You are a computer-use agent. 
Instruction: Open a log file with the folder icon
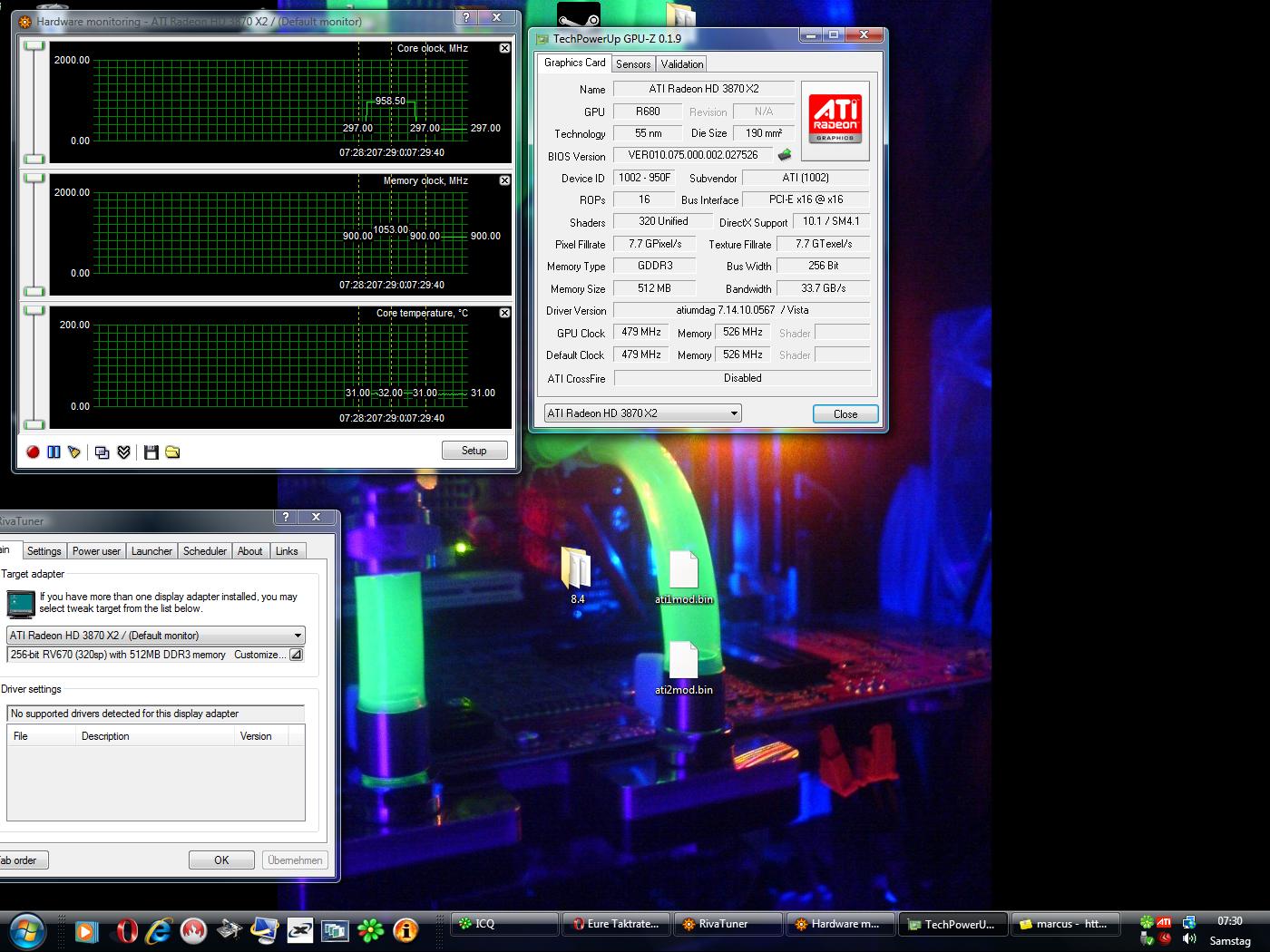[172, 452]
